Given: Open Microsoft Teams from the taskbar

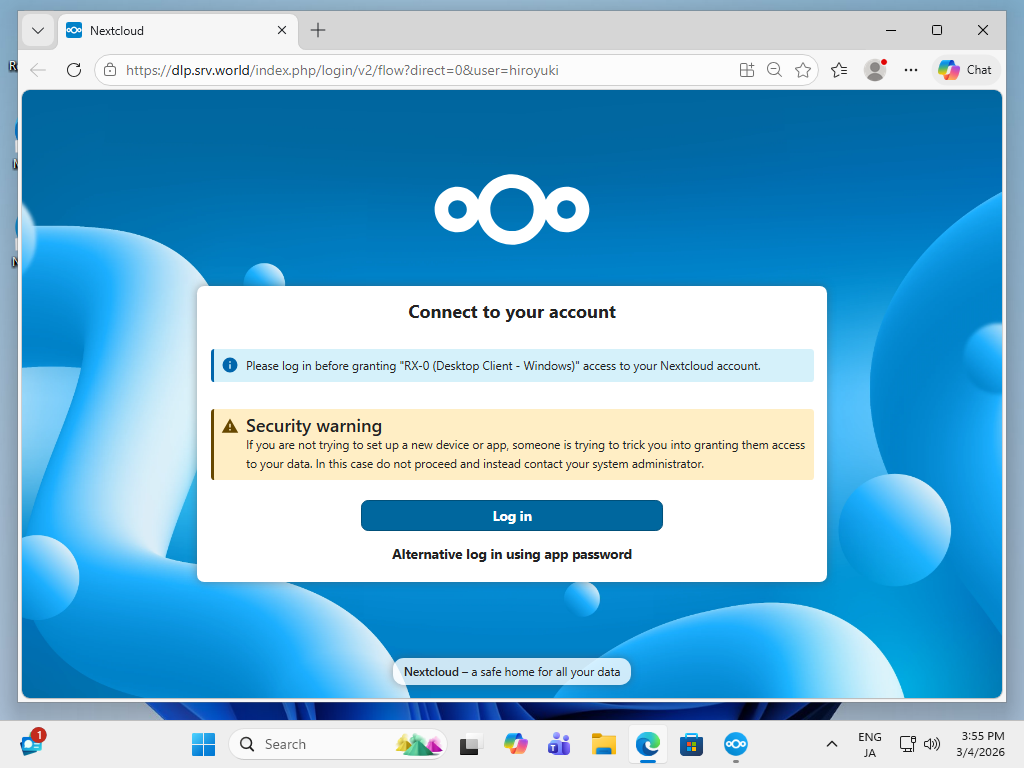Looking at the screenshot, I should [x=559, y=744].
